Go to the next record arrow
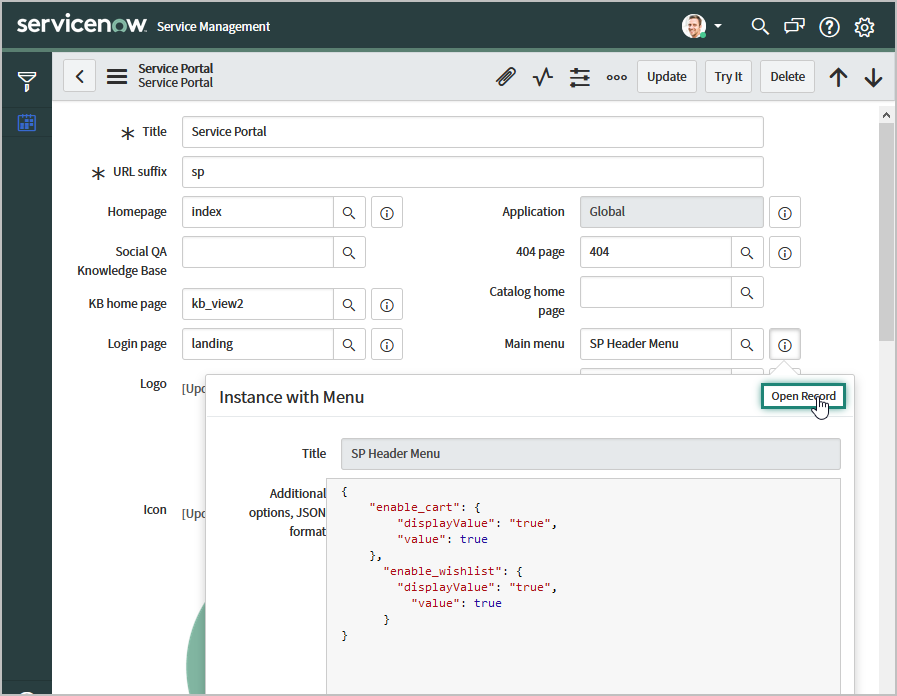The height and width of the screenshot is (696, 897). 873,77
